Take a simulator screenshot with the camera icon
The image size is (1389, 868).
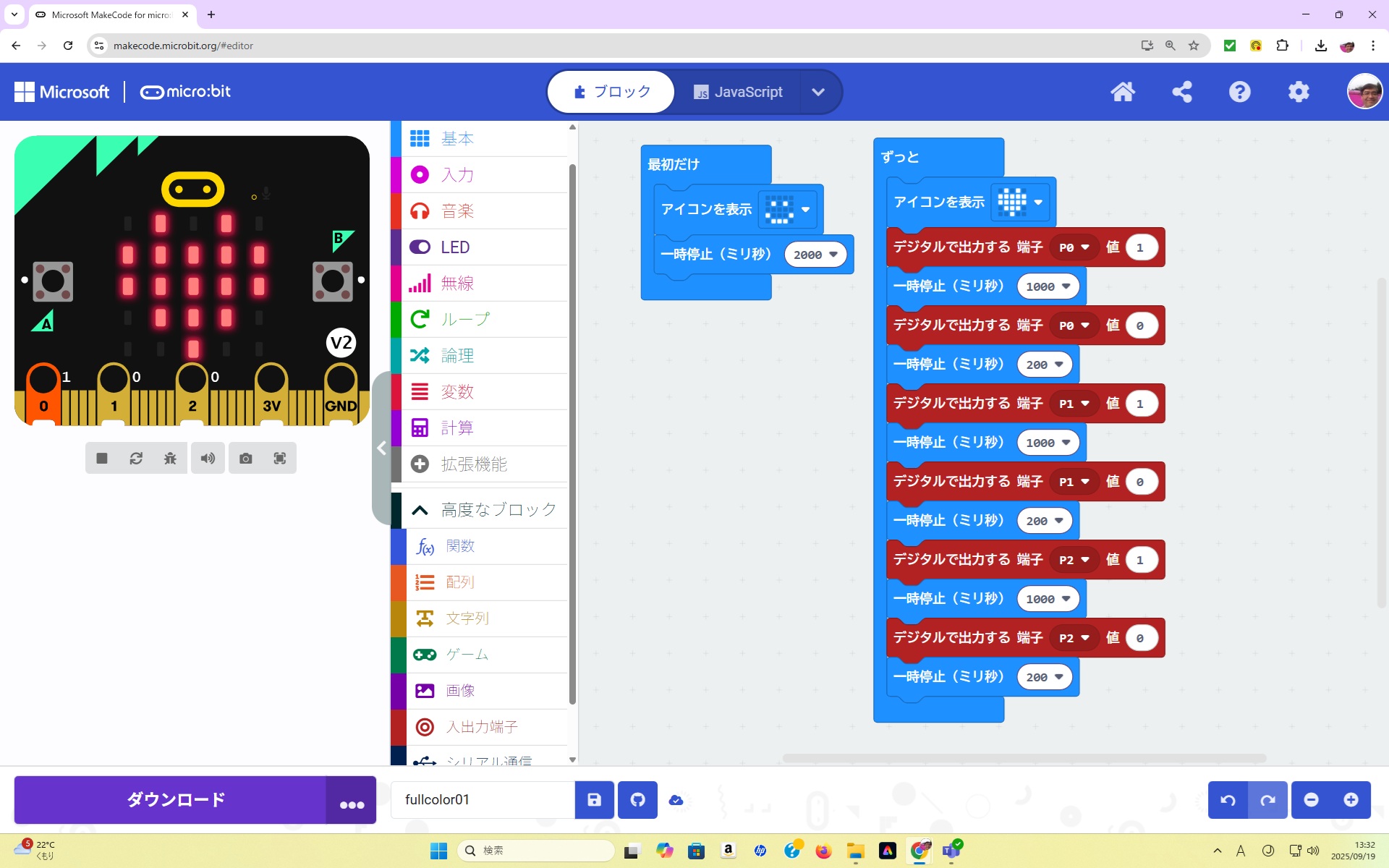[x=246, y=458]
